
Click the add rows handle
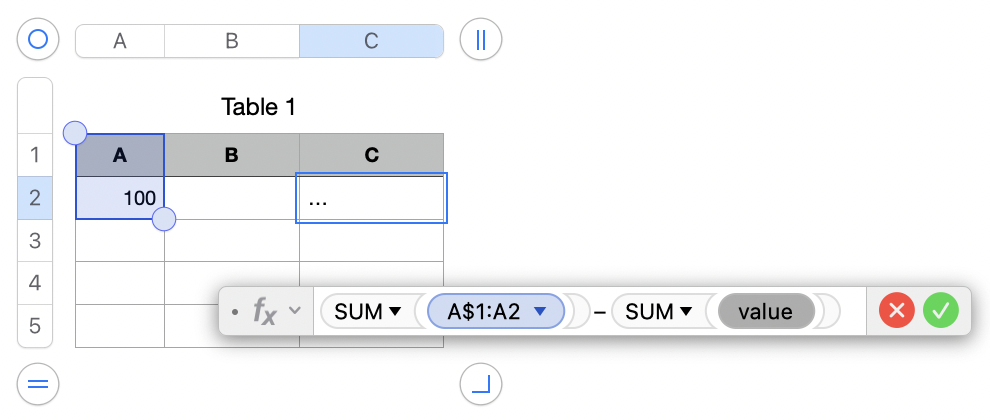pyautogui.click(x=38, y=384)
